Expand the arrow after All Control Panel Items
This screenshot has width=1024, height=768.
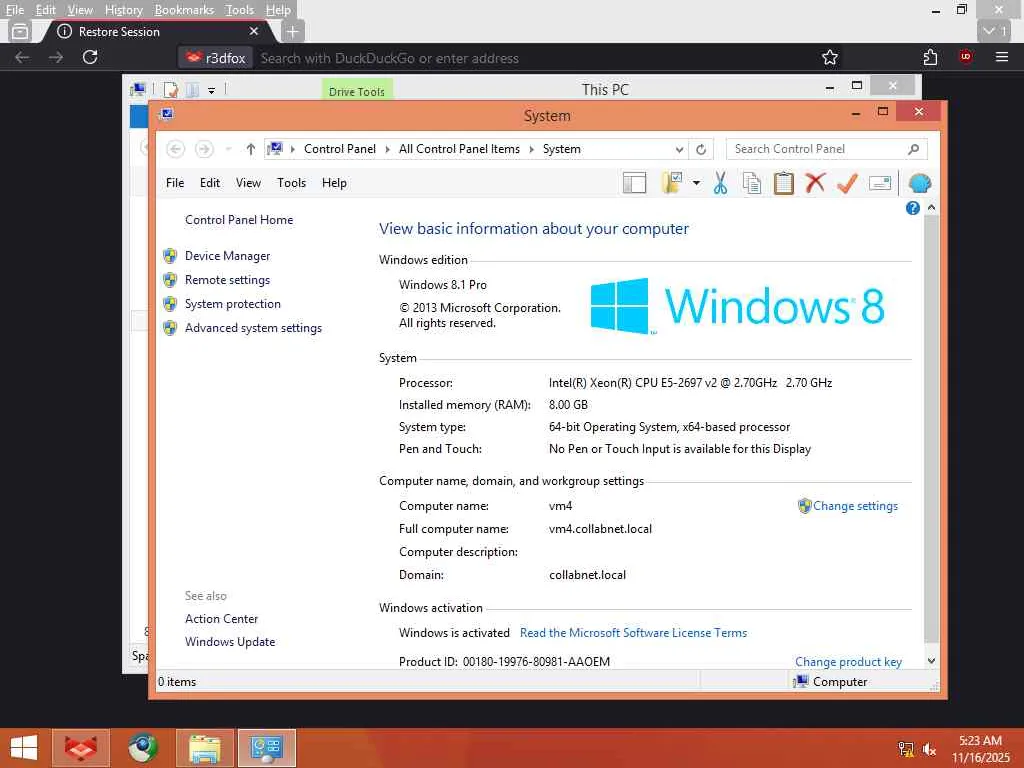(x=532, y=150)
